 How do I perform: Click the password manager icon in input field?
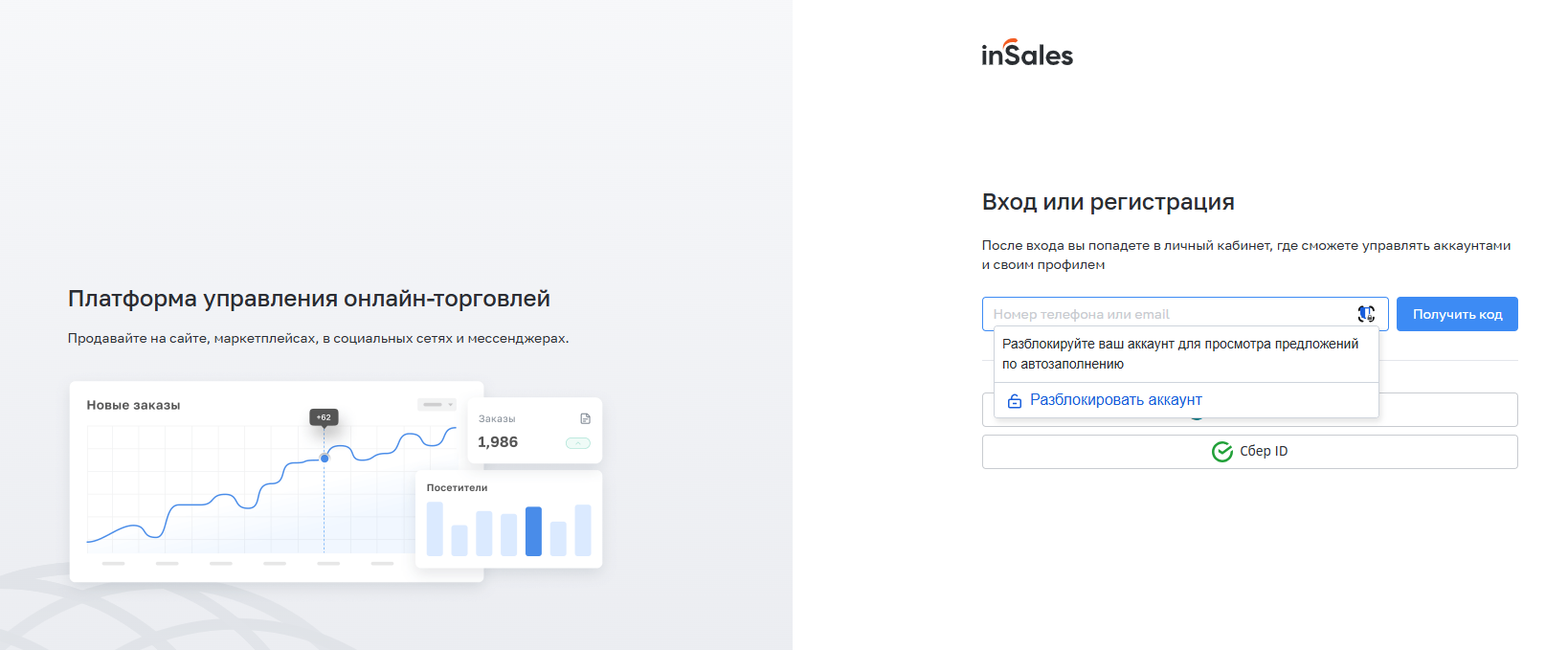1366,314
